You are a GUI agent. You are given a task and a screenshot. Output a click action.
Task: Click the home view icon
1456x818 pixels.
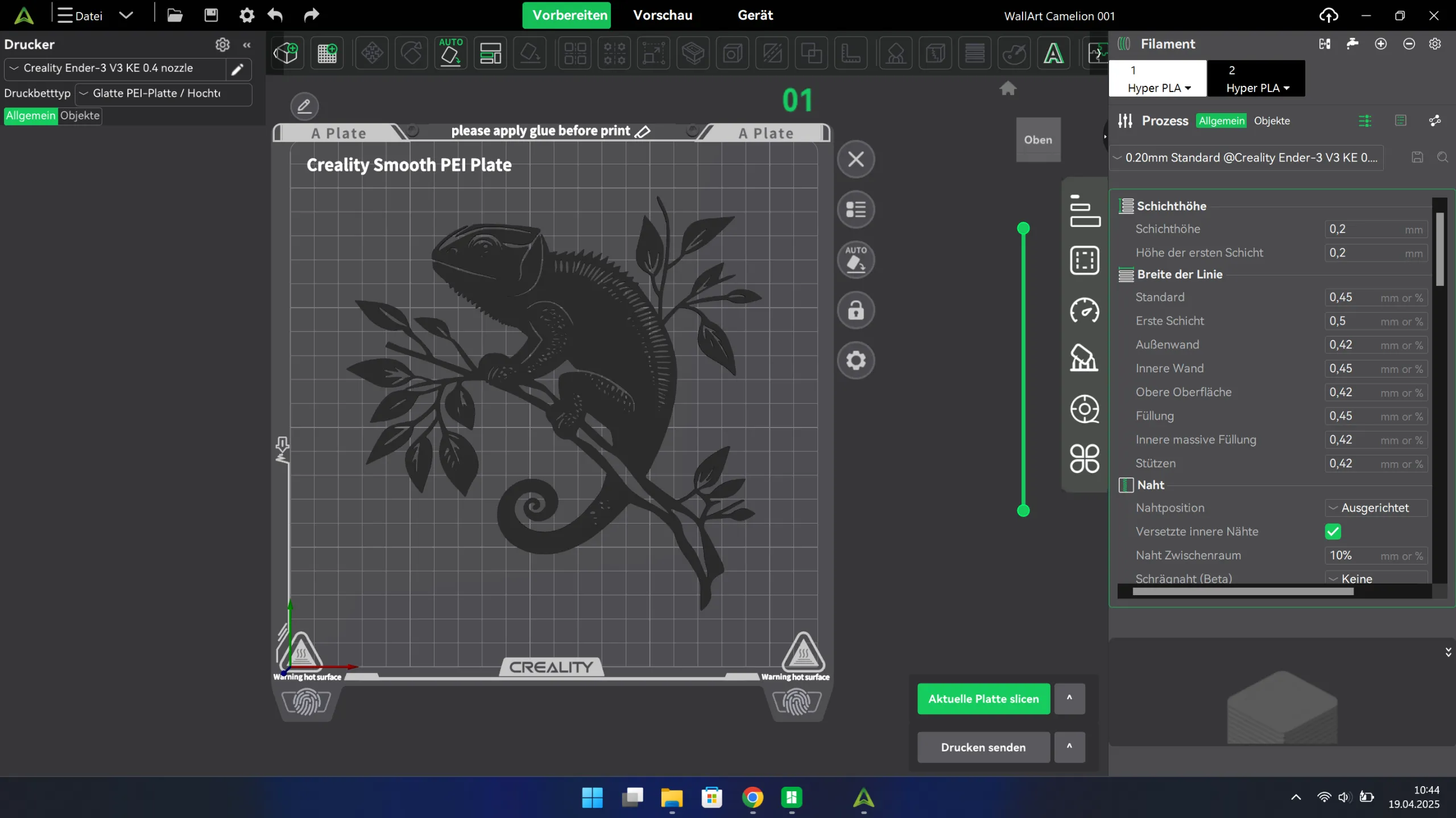(1008, 88)
